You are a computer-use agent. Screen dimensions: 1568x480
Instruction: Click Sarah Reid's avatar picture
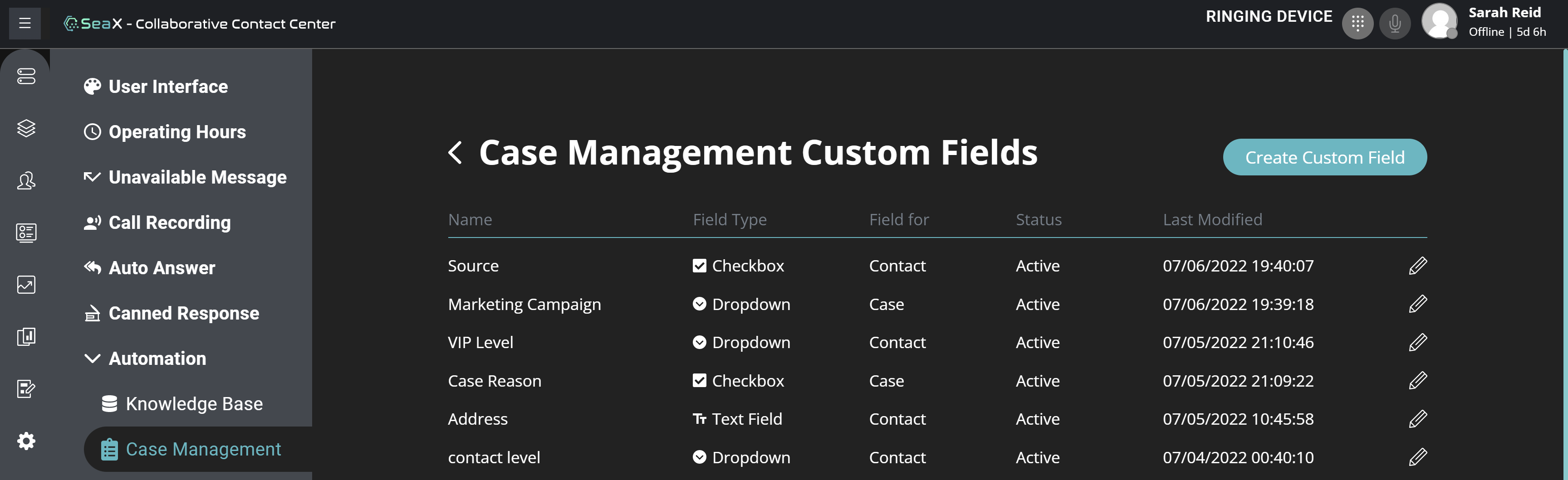click(x=1438, y=21)
